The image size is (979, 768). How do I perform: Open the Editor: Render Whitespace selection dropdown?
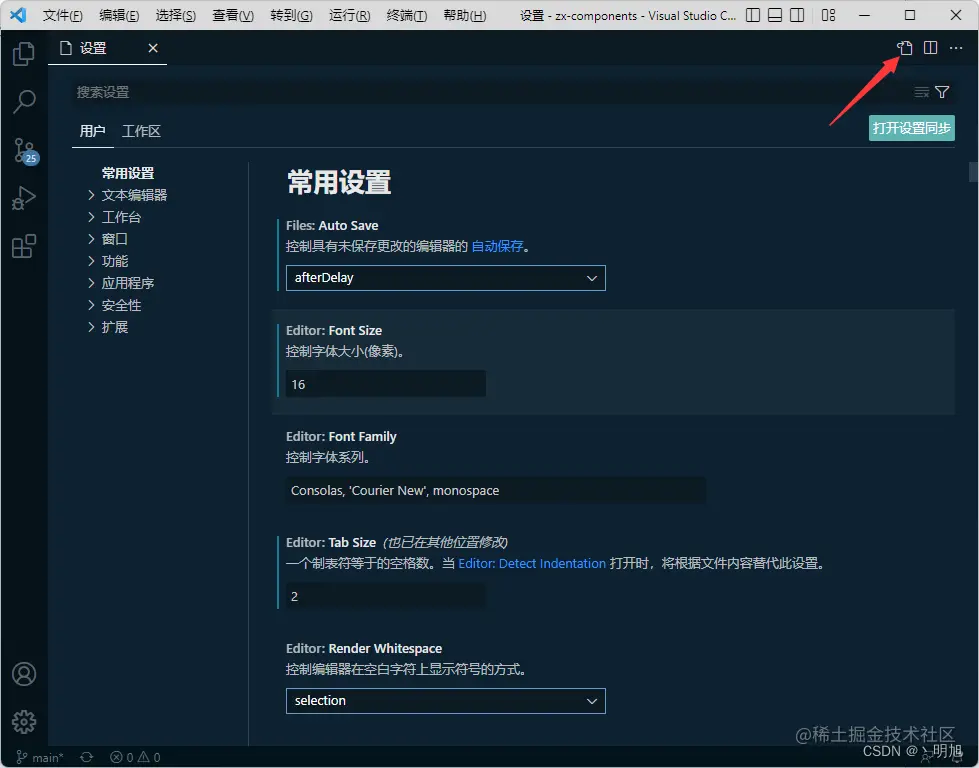click(445, 700)
